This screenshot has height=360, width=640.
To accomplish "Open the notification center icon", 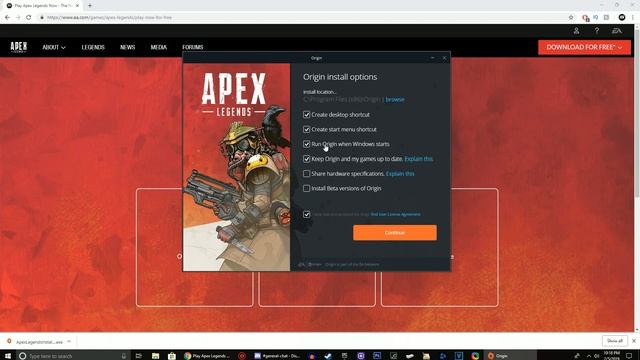I will coord(629,356).
